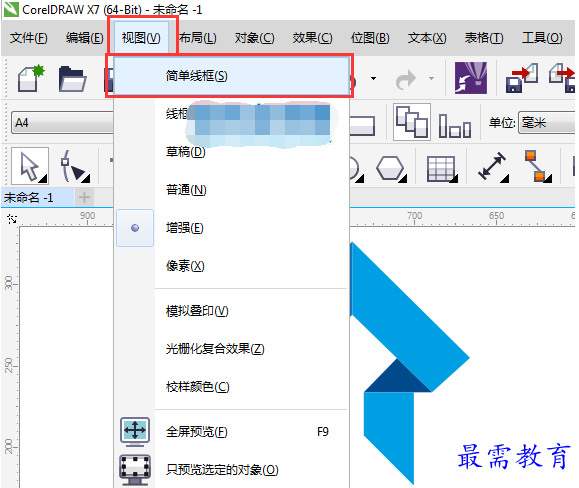Choose 草稿(D) view mode

tap(232, 152)
